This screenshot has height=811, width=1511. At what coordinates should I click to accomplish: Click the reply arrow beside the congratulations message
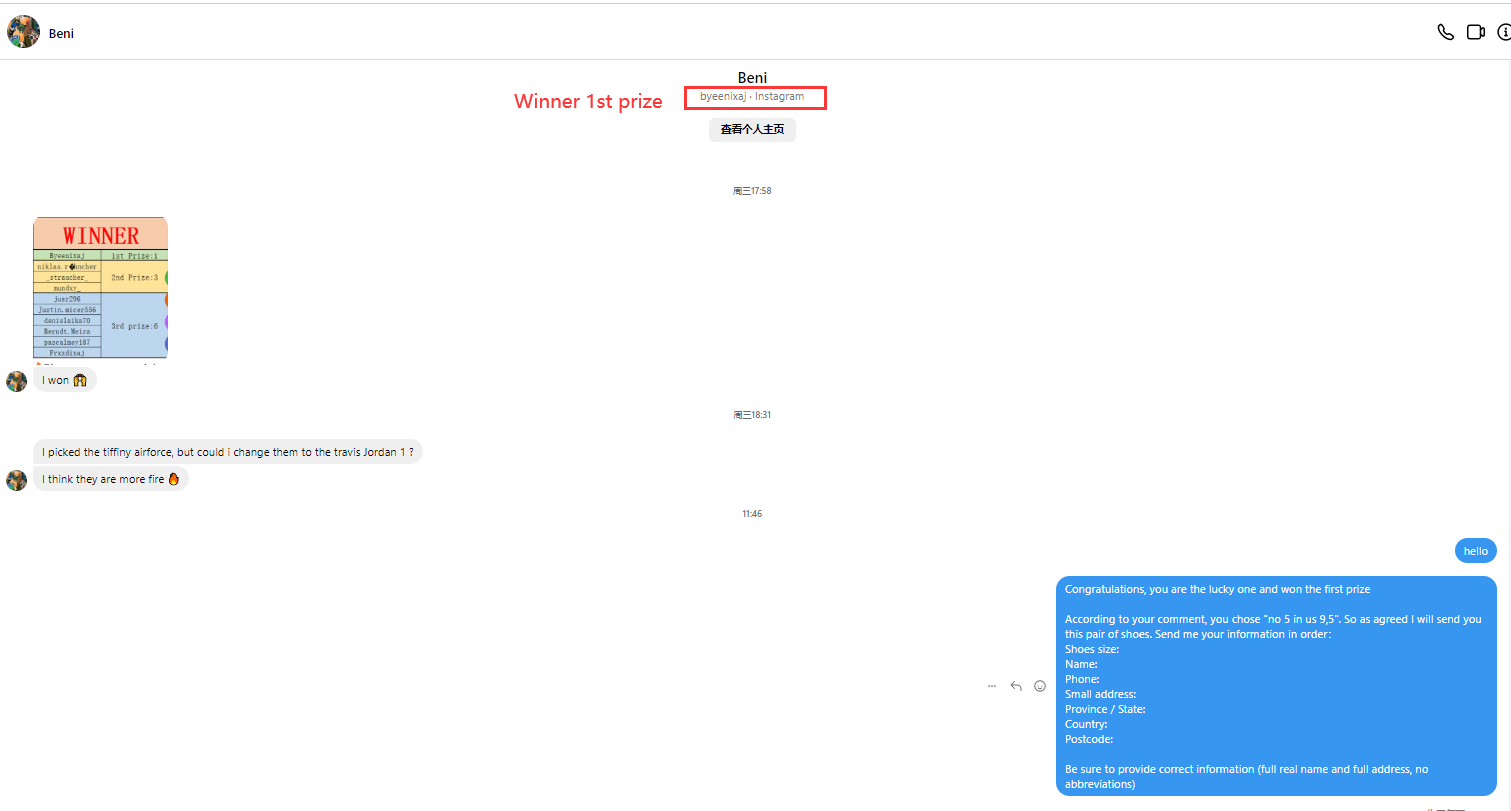coord(1016,686)
